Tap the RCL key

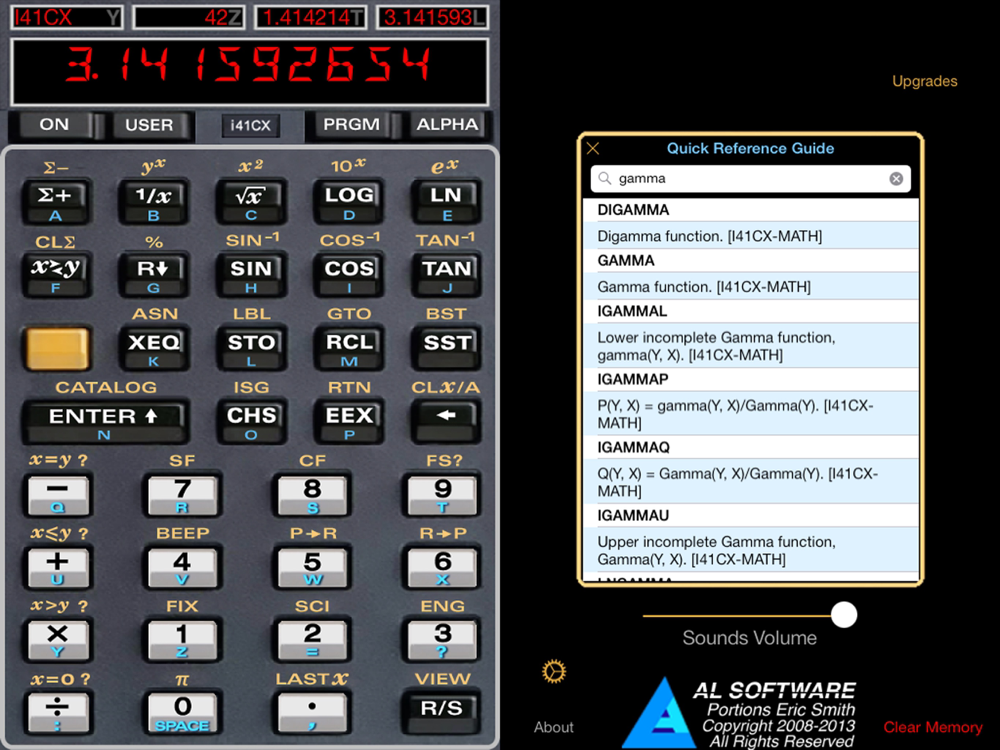pos(348,348)
